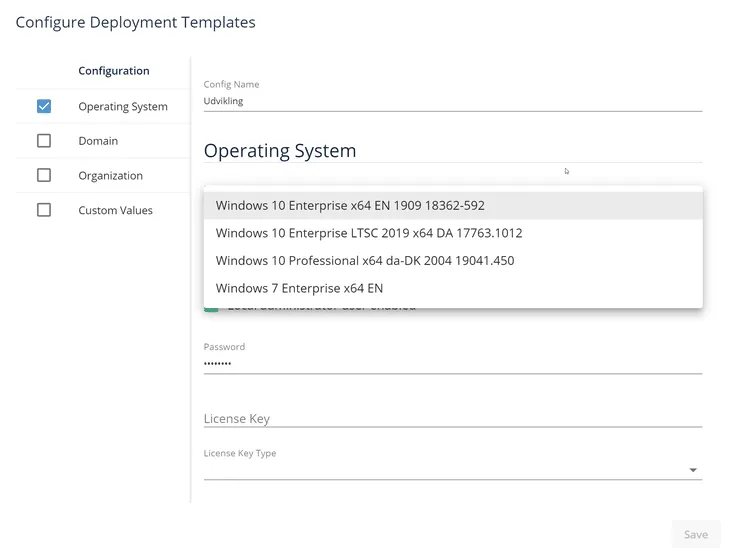Open the License Key Type dropdown
730x551 pixels.
[x=453, y=470]
